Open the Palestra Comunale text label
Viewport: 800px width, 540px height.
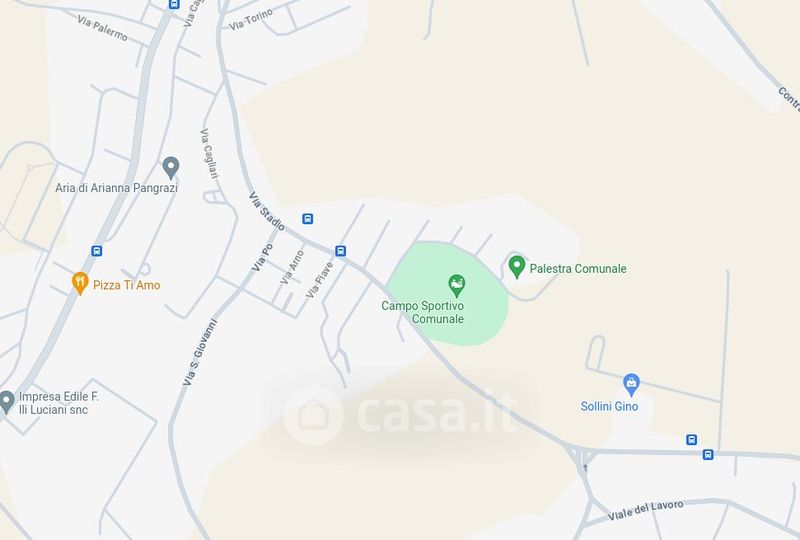[578, 268]
